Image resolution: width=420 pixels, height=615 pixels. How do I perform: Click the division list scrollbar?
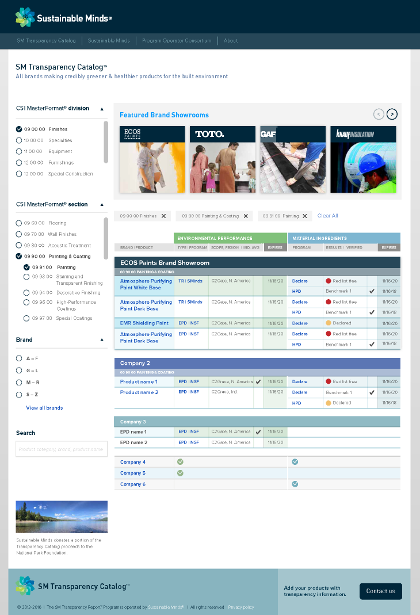click(x=105, y=142)
